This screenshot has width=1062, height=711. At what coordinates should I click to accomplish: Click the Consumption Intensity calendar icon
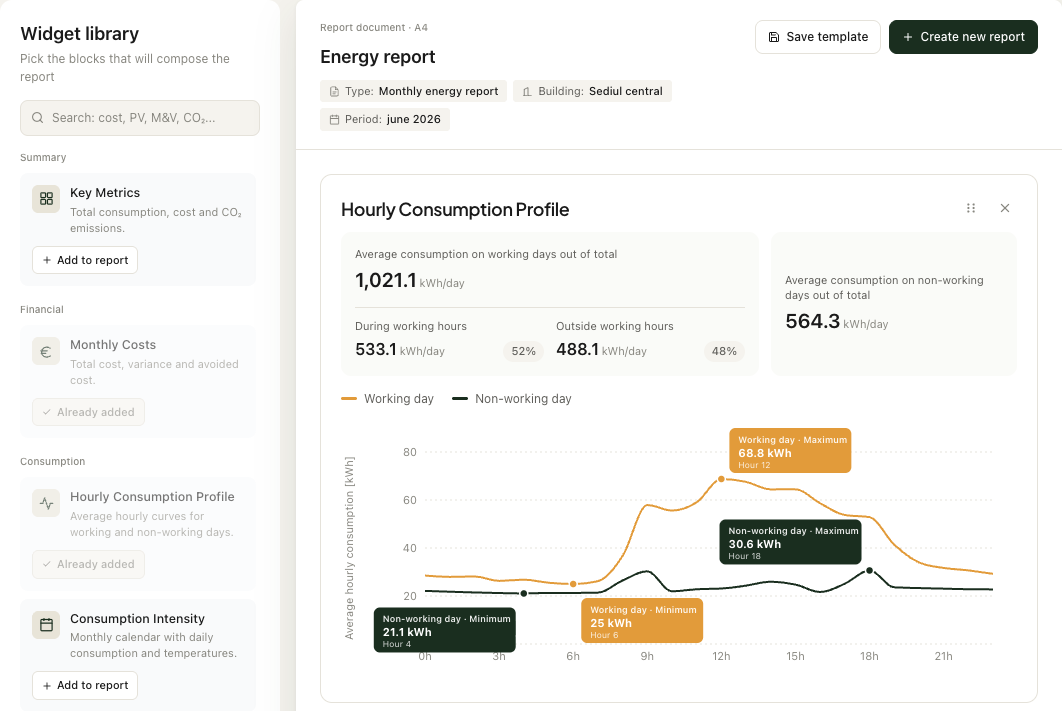46,624
